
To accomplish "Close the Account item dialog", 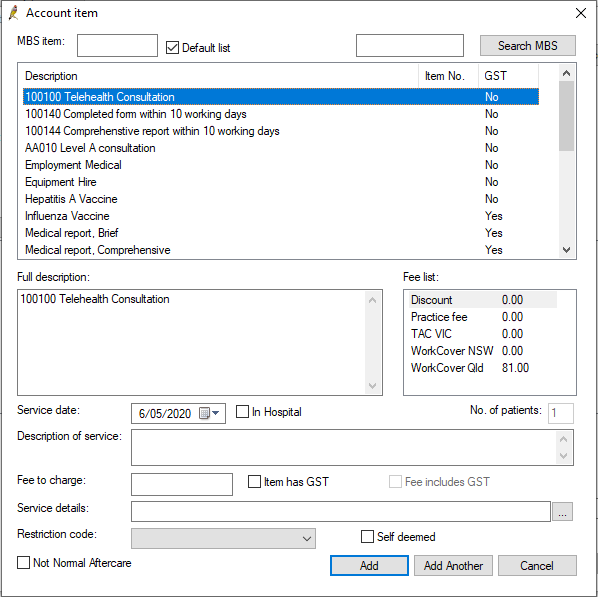I will click(x=581, y=13).
